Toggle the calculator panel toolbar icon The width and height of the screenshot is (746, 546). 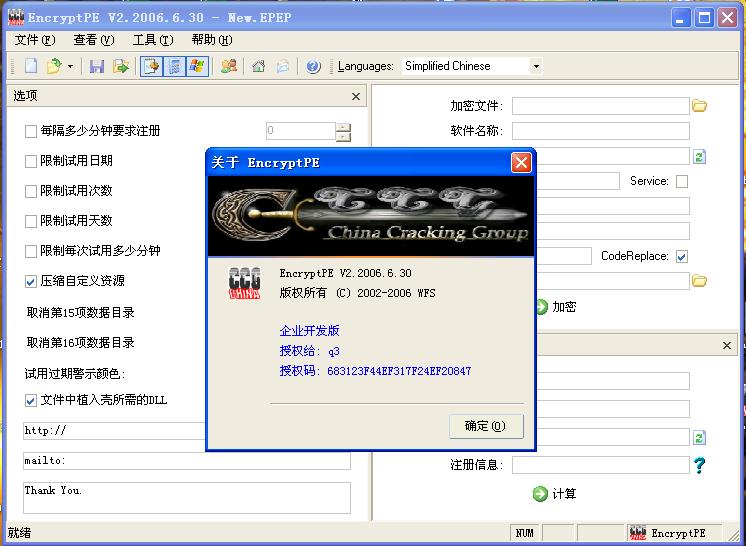tap(174, 66)
